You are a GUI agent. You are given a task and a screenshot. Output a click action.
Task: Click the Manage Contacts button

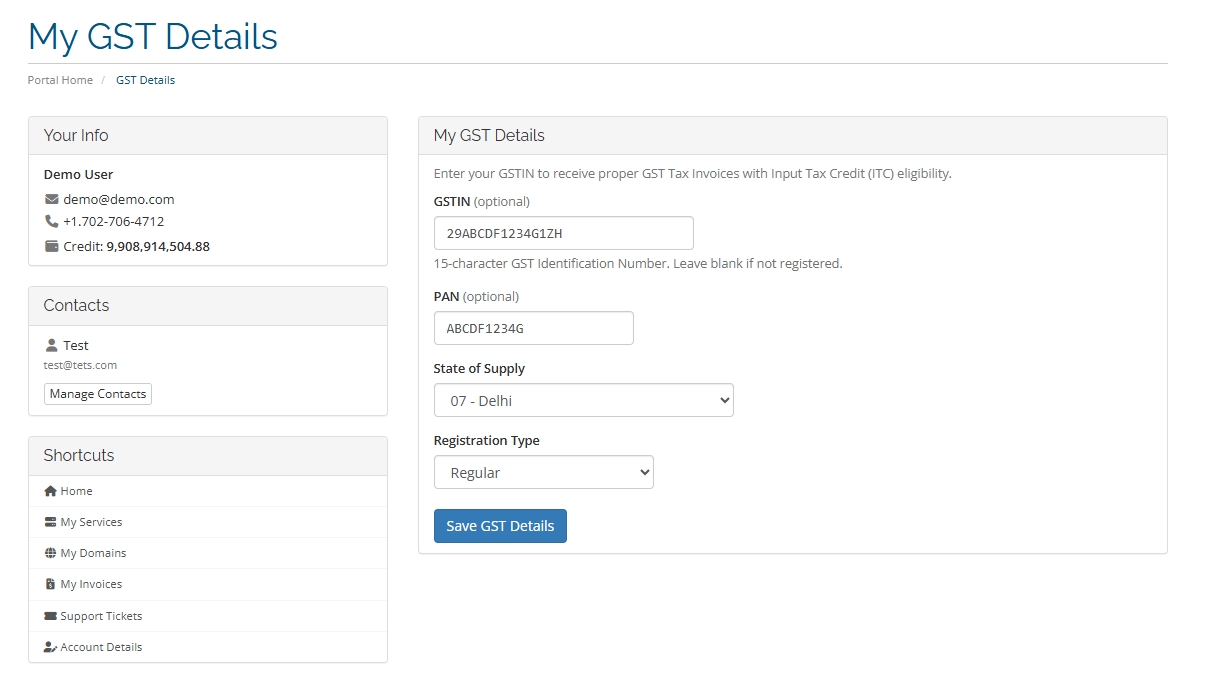(x=98, y=394)
